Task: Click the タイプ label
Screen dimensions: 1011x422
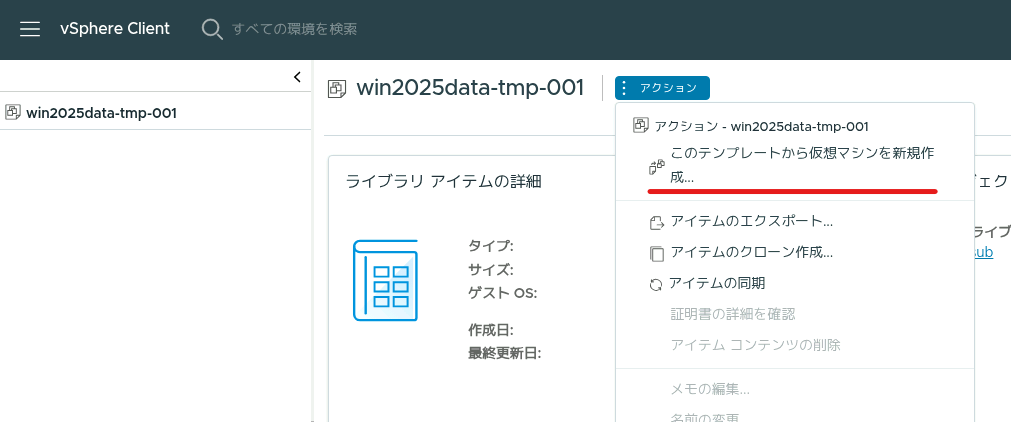Action: (491, 246)
